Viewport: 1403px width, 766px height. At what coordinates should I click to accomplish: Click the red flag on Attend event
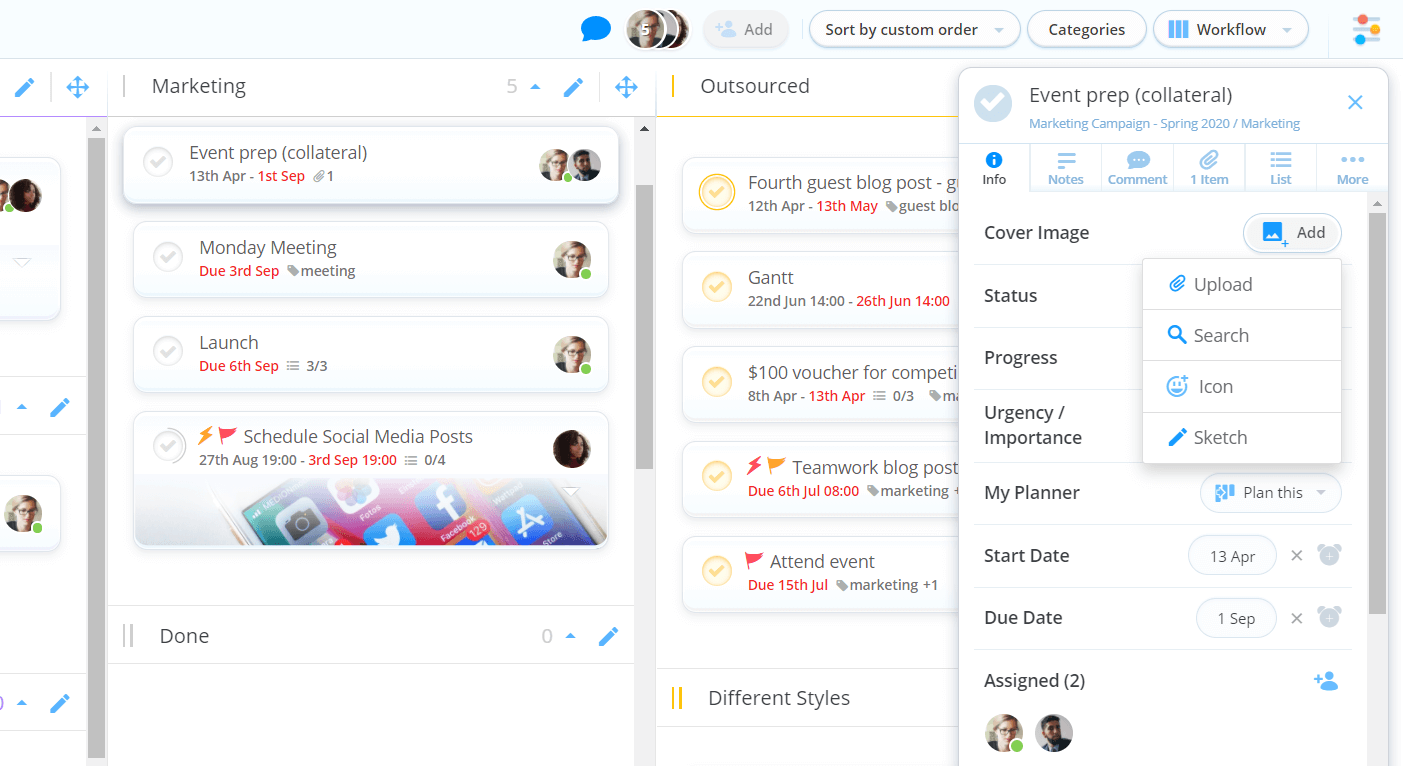coord(755,561)
